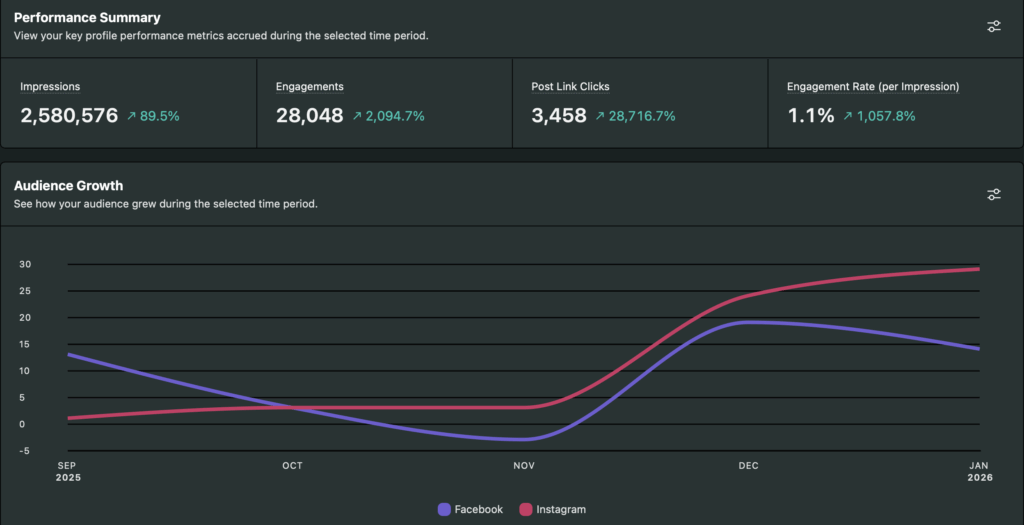Click the 1.1% Engagement Rate value

(x=810, y=115)
